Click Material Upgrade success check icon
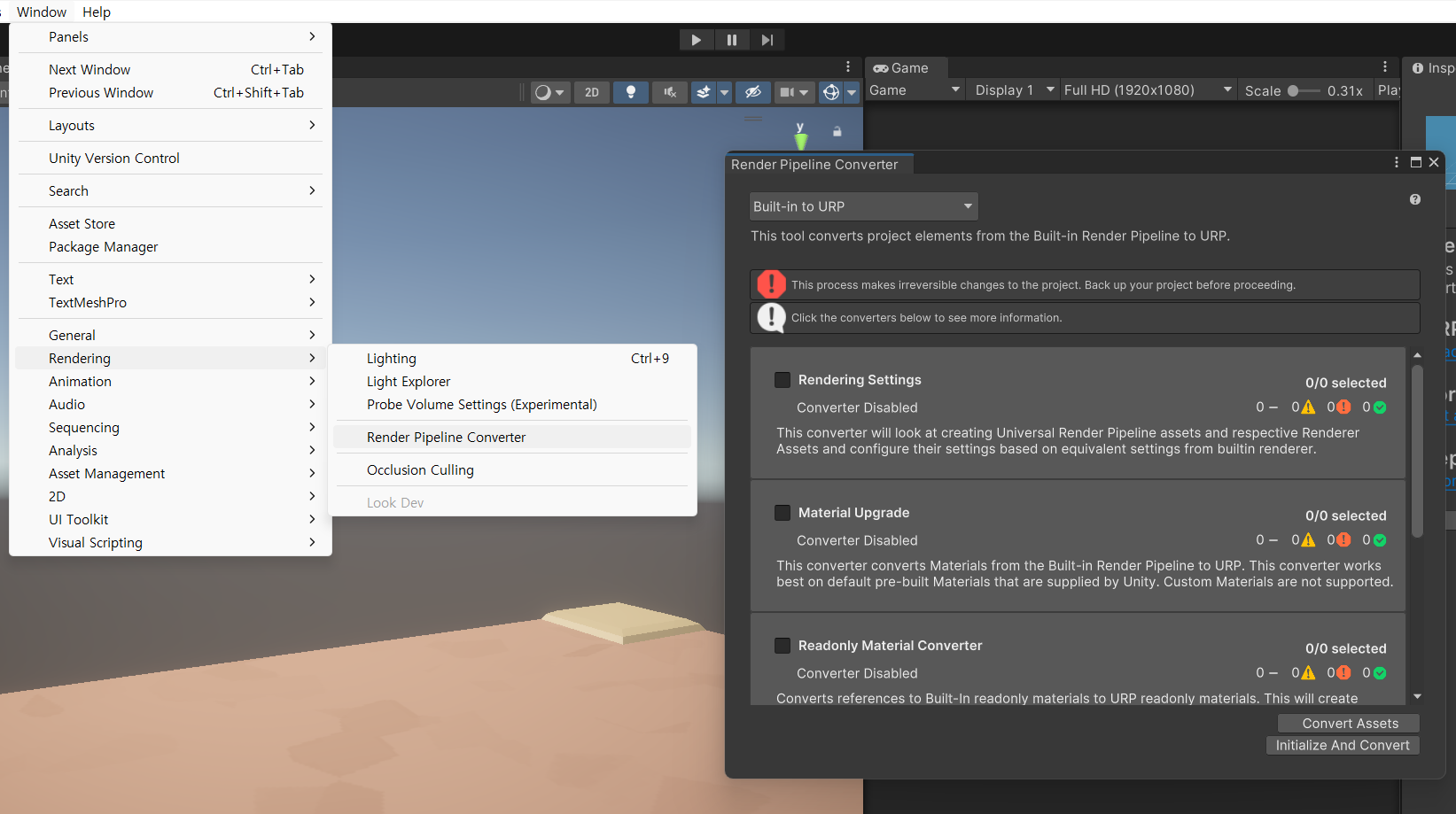The image size is (1456, 814). 1380,540
